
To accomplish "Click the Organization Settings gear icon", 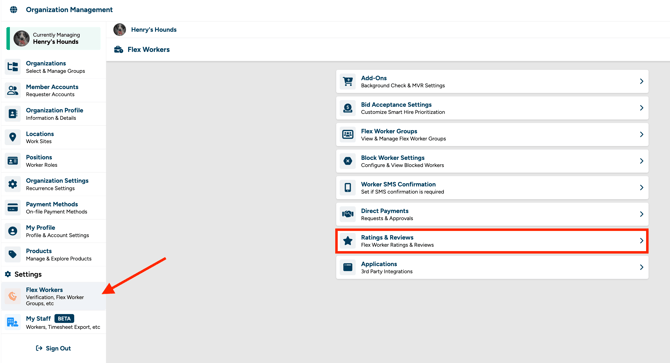I will (x=13, y=184).
